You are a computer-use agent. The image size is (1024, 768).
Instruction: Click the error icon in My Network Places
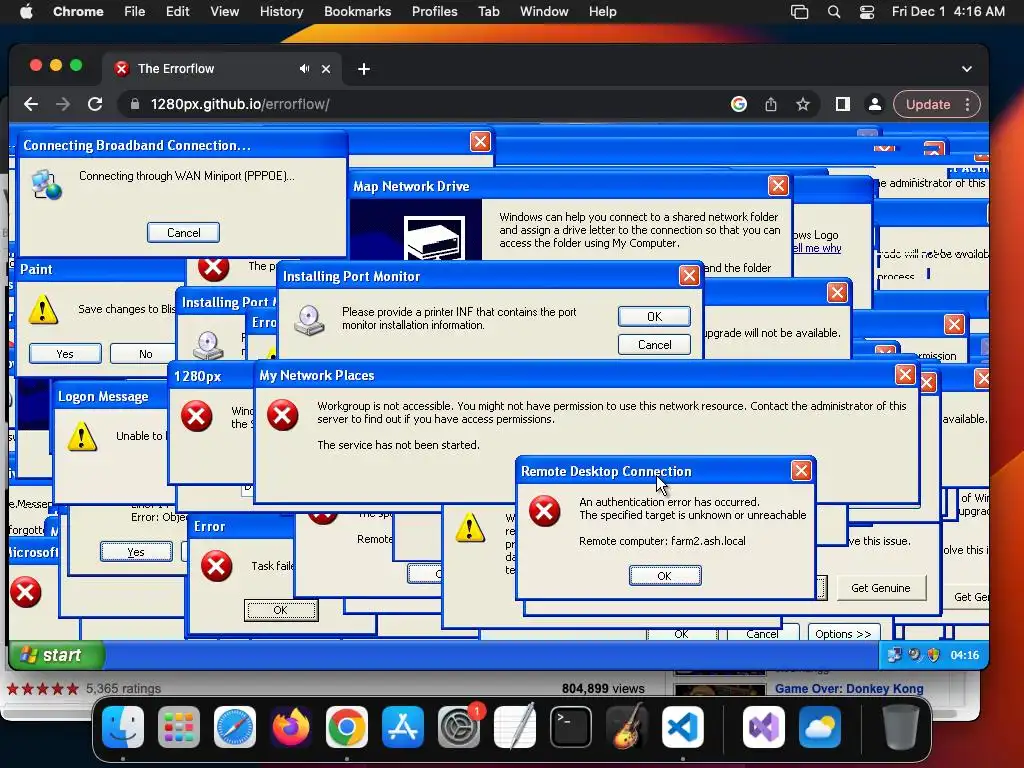click(x=283, y=415)
